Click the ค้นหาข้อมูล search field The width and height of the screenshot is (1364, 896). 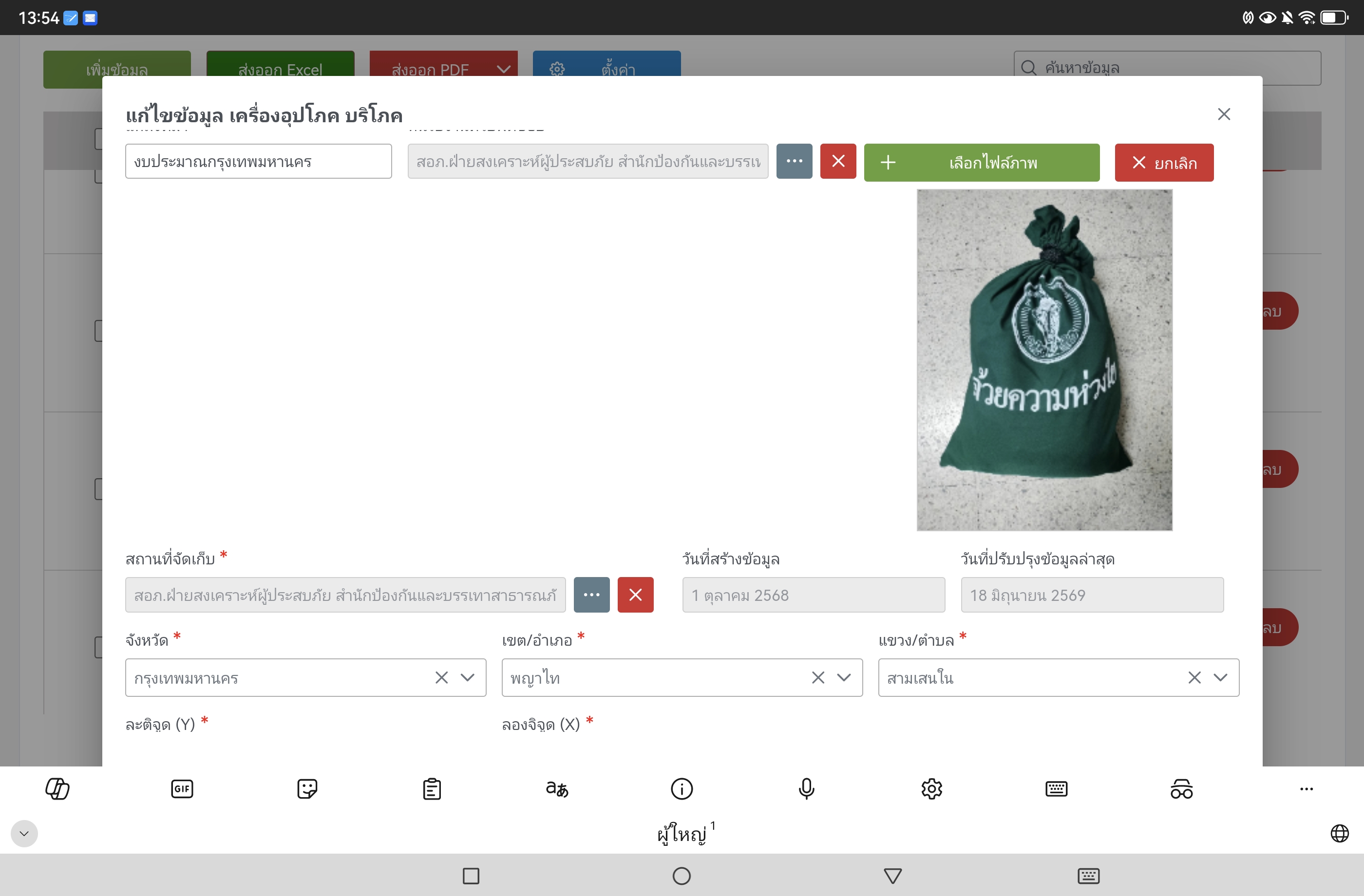tap(1167, 68)
